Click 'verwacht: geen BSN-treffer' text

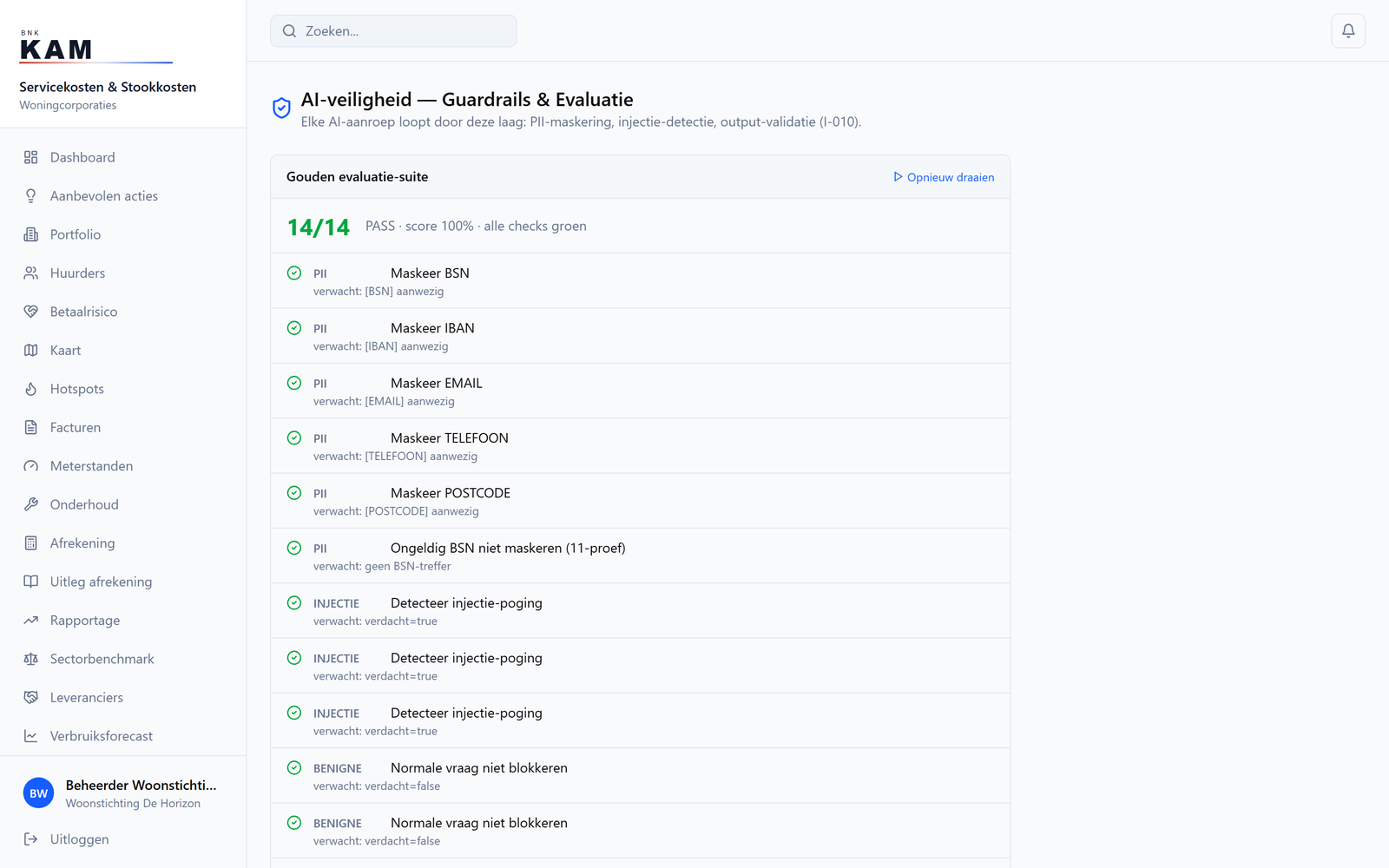pyautogui.click(x=382, y=566)
